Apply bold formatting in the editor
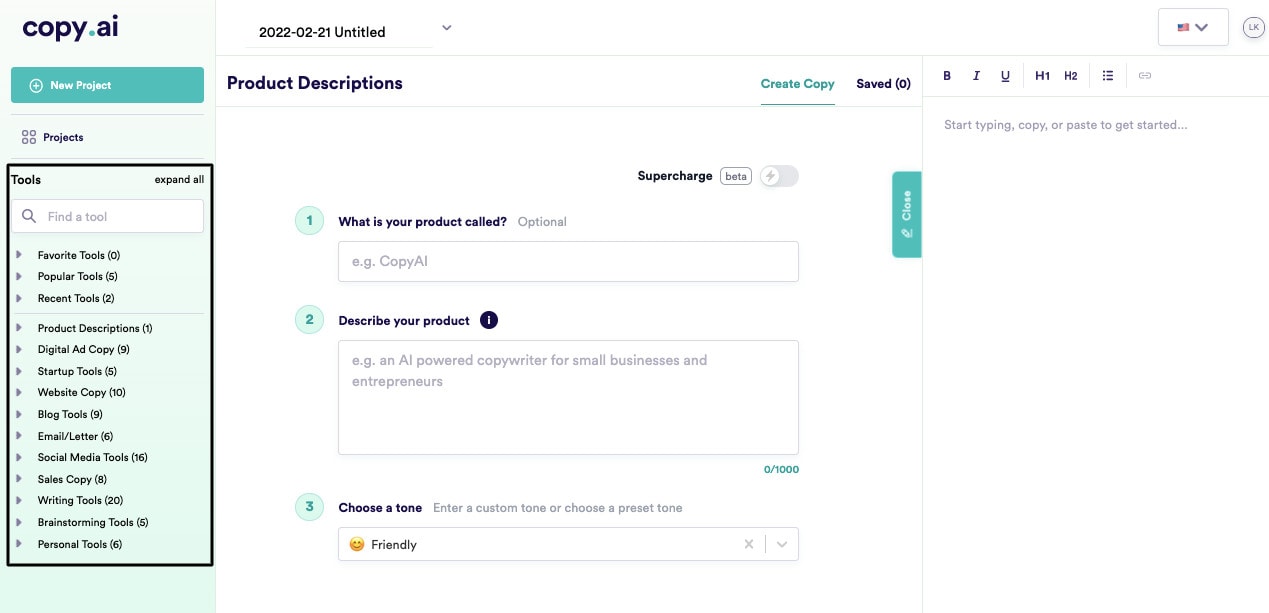Screen dimensions: 1269x613 (x=947, y=76)
